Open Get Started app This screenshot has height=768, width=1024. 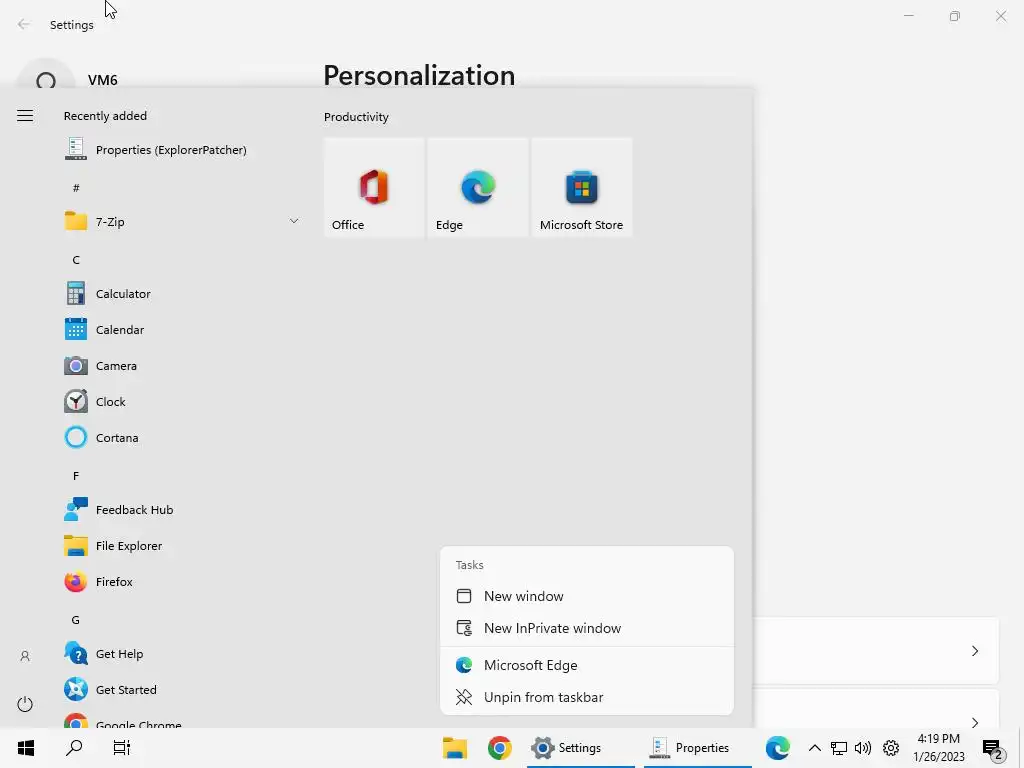tap(182, 690)
